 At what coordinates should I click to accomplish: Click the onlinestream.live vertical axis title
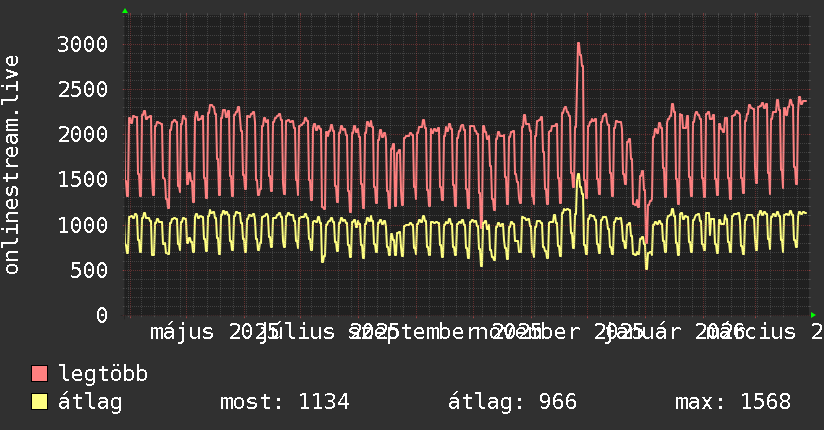tap(11, 165)
